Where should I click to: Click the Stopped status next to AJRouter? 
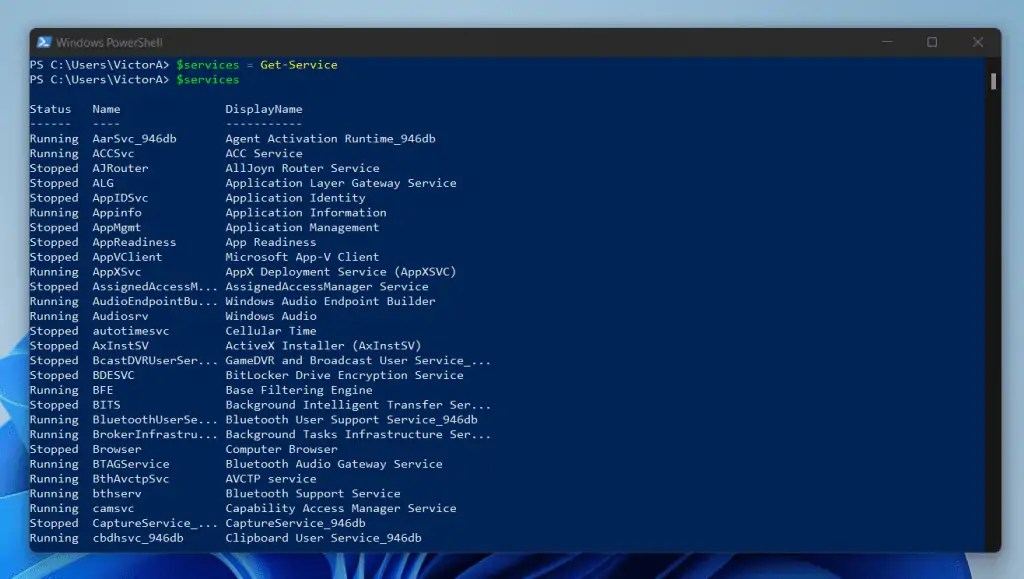coord(54,168)
